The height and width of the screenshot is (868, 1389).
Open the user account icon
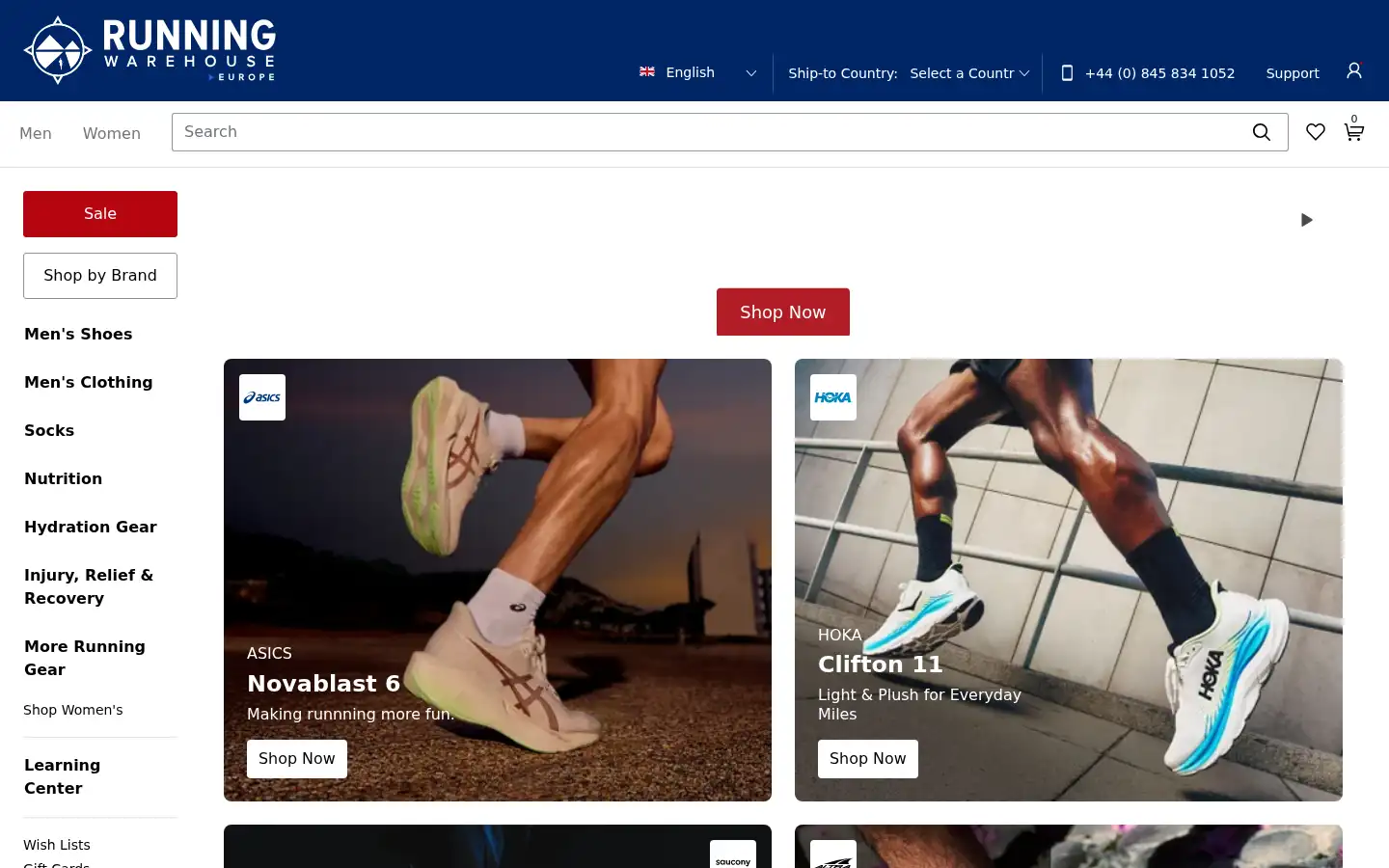1354,70
